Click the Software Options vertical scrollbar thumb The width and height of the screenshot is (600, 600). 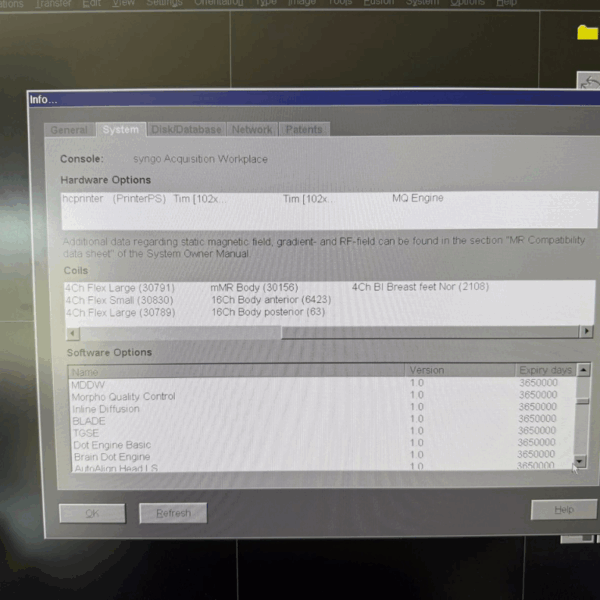pos(582,401)
